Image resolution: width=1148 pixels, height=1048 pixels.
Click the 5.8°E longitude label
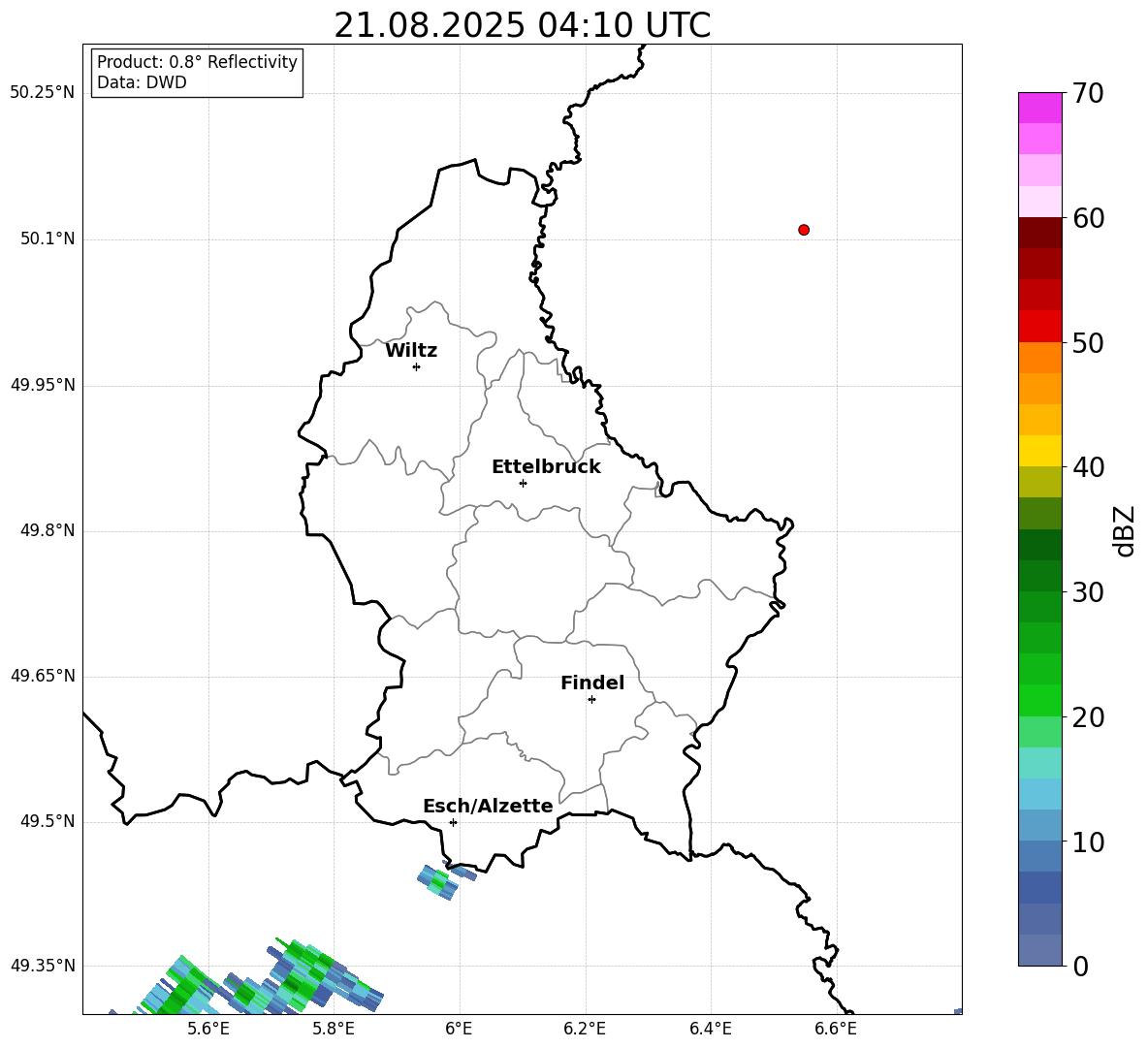point(334,1029)
